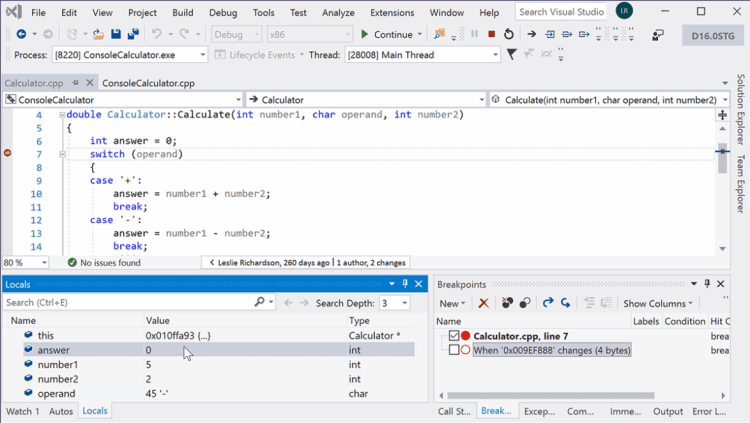Enable the data breakpoint '0x009EF888' checkbox
The width and height of the screenshot is (750, 423).
(454, 350)
